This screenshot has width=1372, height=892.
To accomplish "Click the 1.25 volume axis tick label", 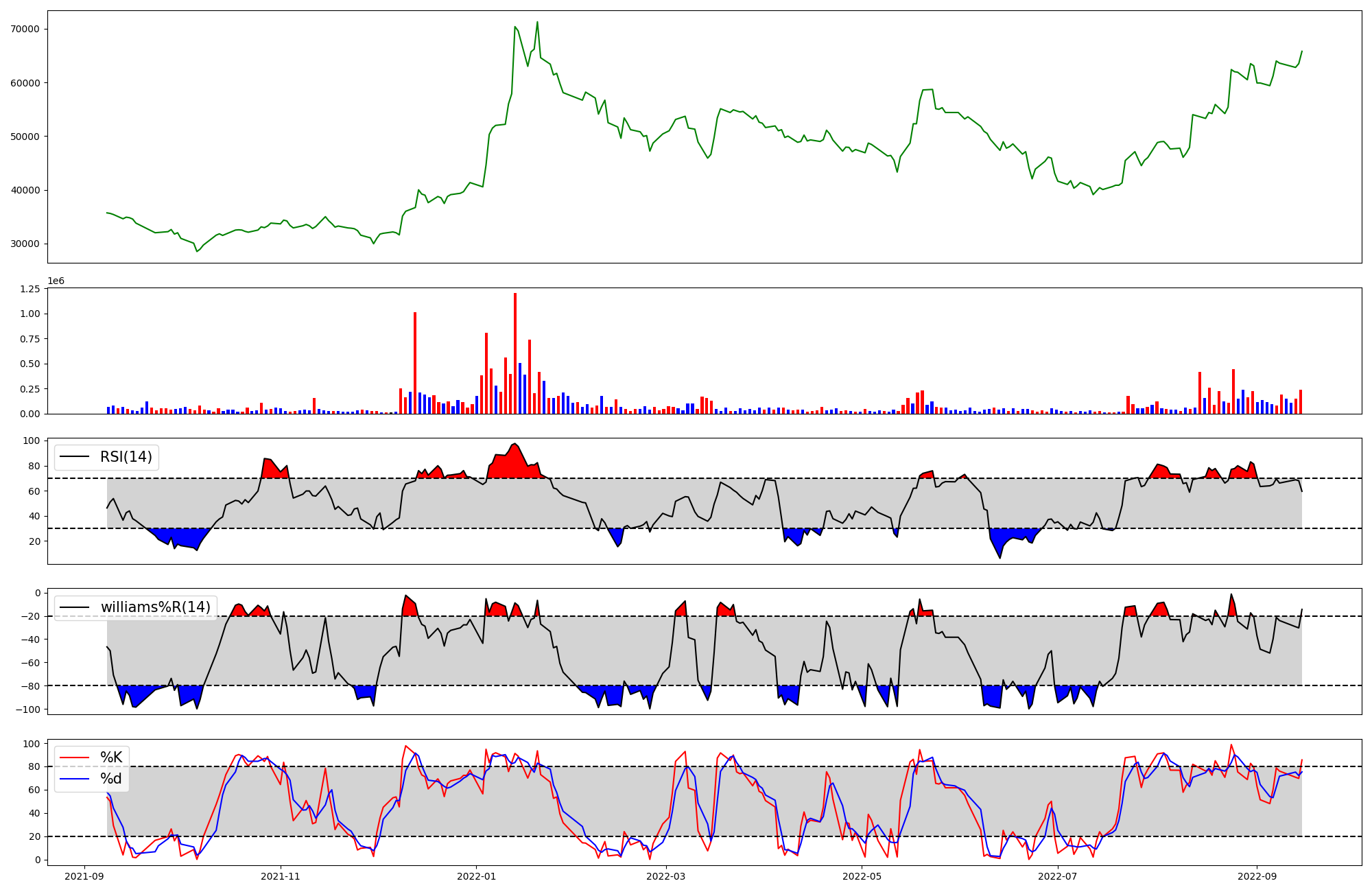I will (x=30, y=289).
